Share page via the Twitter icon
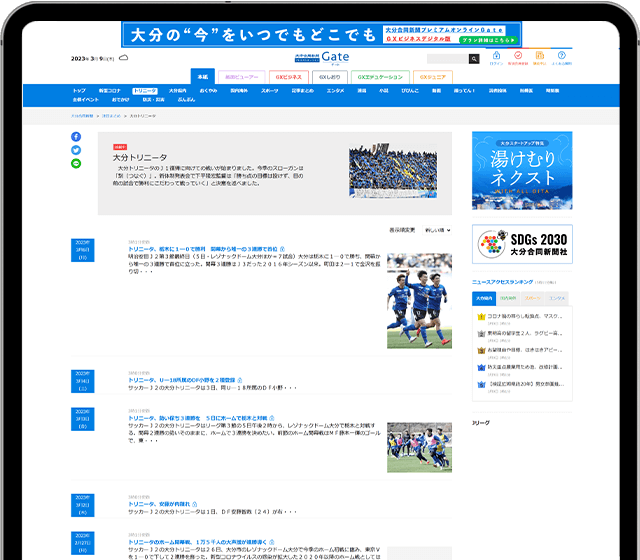Screen dimensions: 640x560 pos(76,150)
